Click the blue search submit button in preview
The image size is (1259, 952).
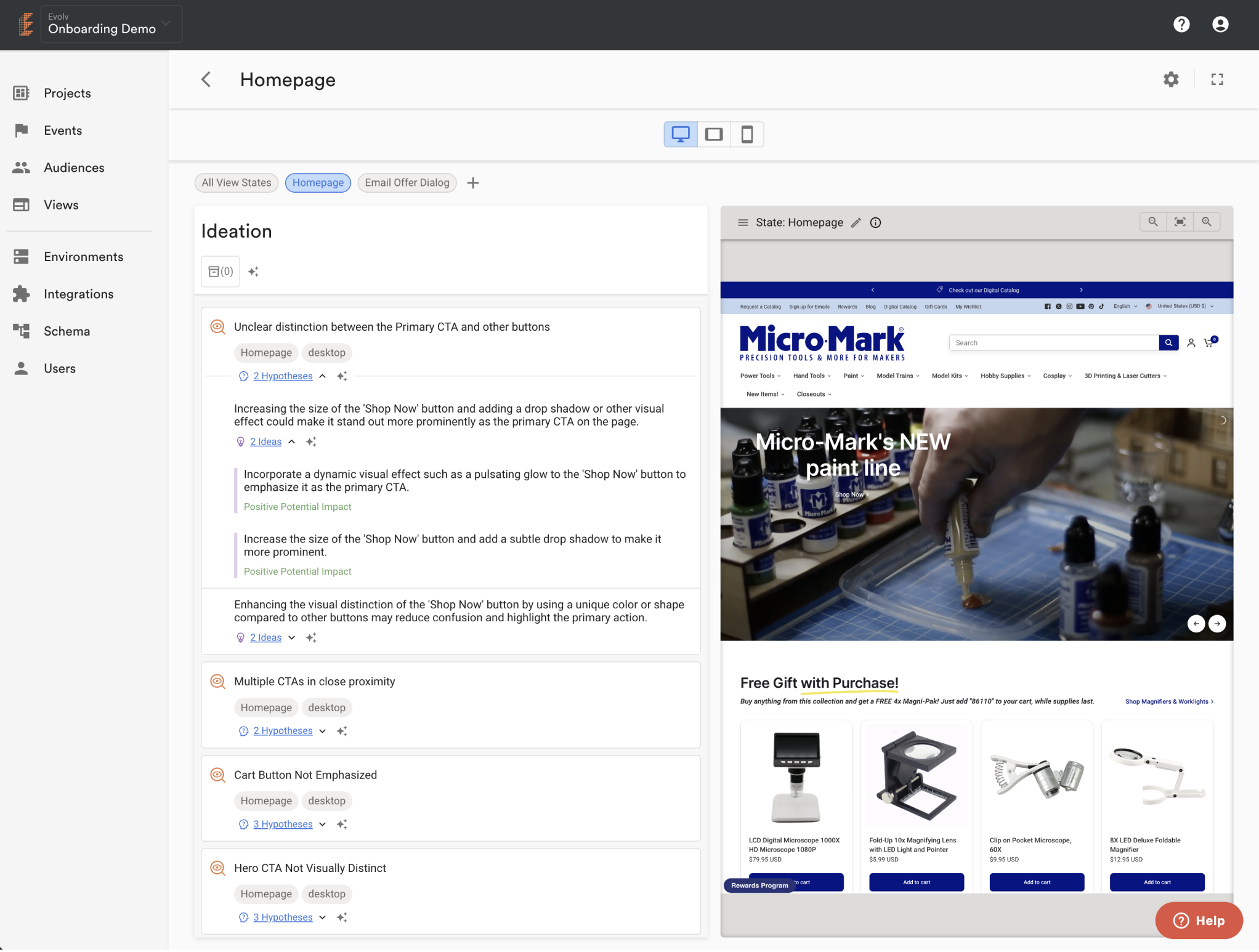coord(1168,343)
